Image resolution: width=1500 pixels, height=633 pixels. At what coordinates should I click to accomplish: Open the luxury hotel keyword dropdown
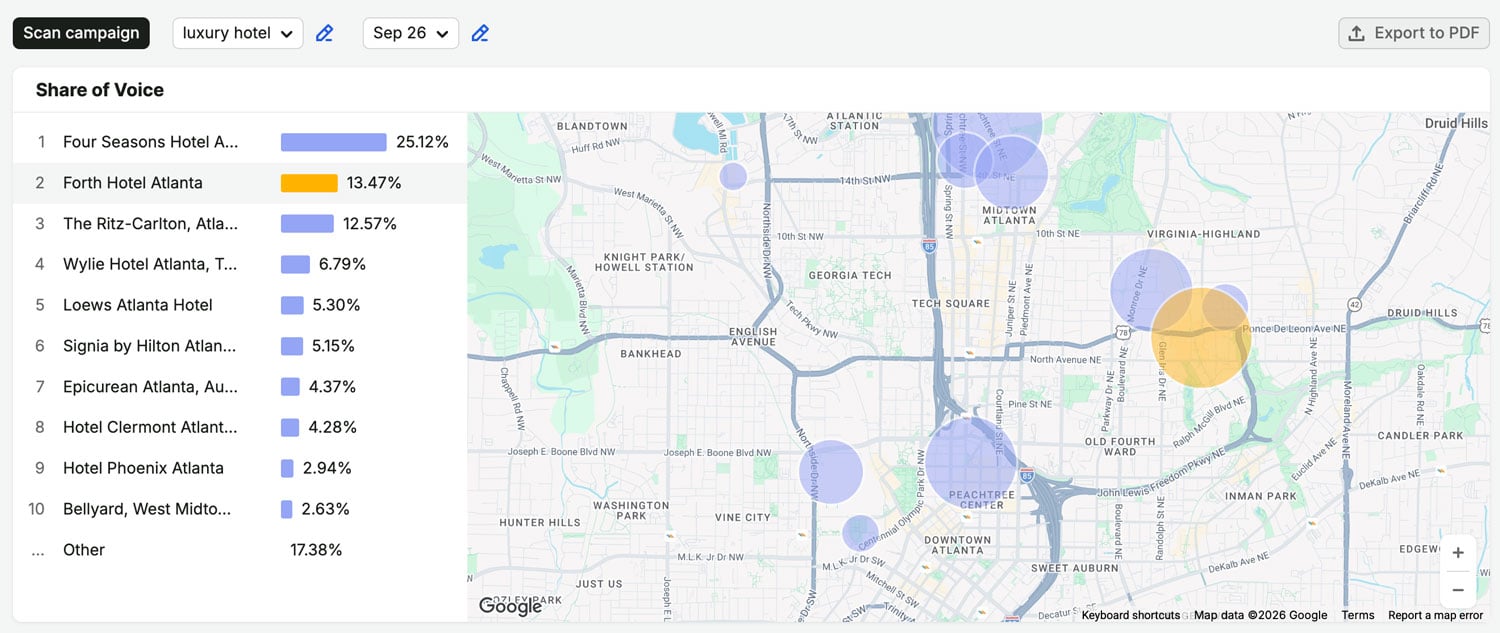(x=238, y=33)
